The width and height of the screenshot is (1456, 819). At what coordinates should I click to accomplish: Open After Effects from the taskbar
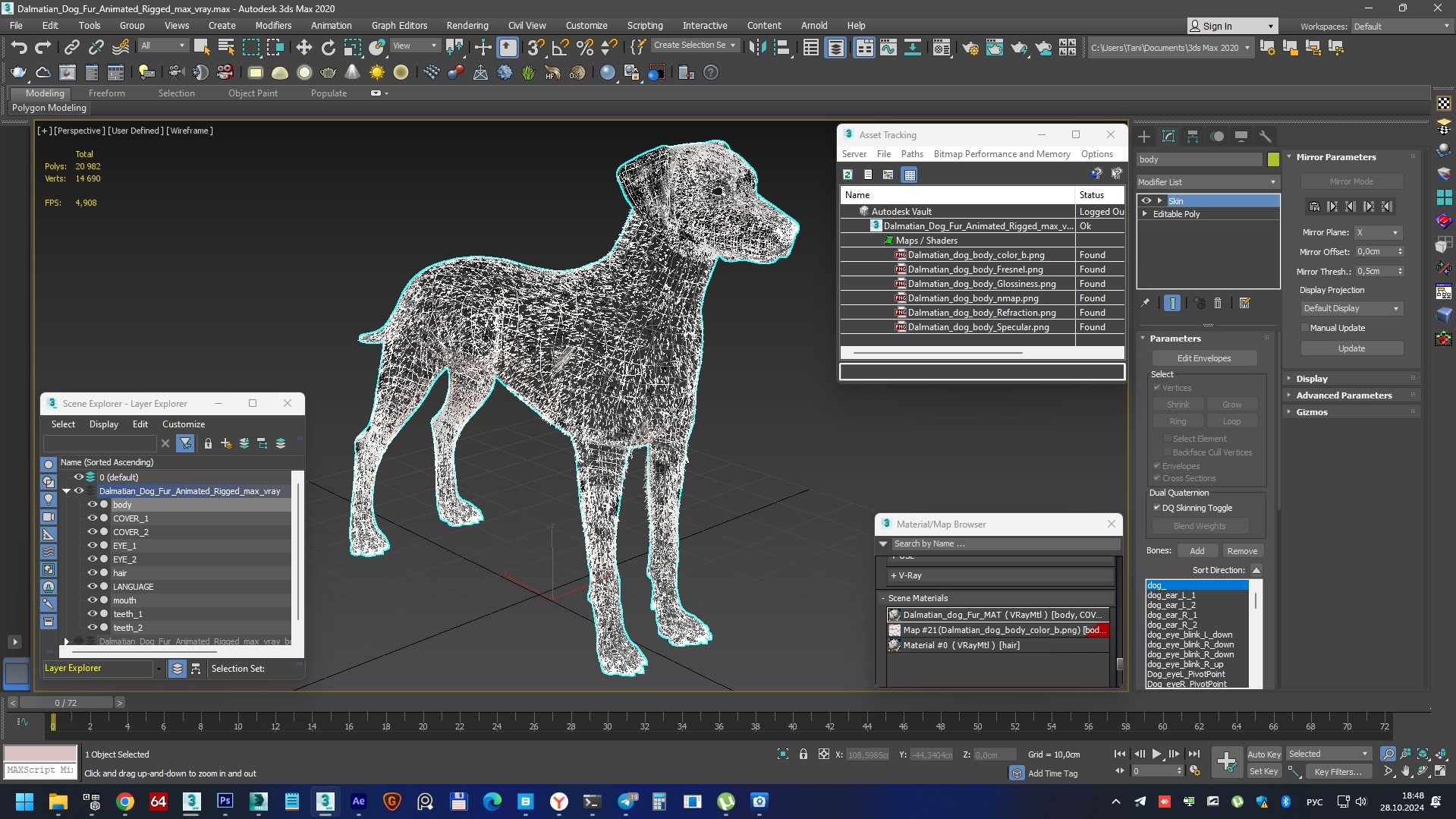point(358,801)
